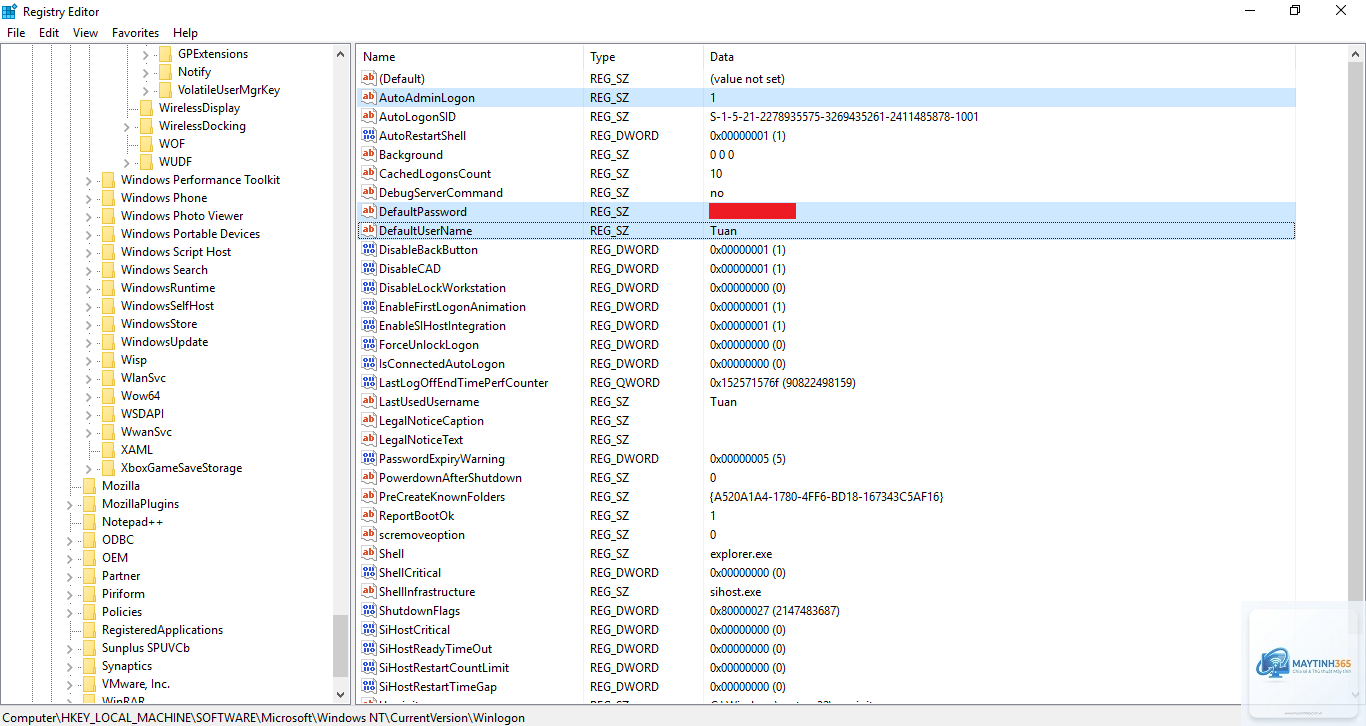Sort values by the Name column header
This screenshot has height=726, width=1366.
(x=469, y=57)
